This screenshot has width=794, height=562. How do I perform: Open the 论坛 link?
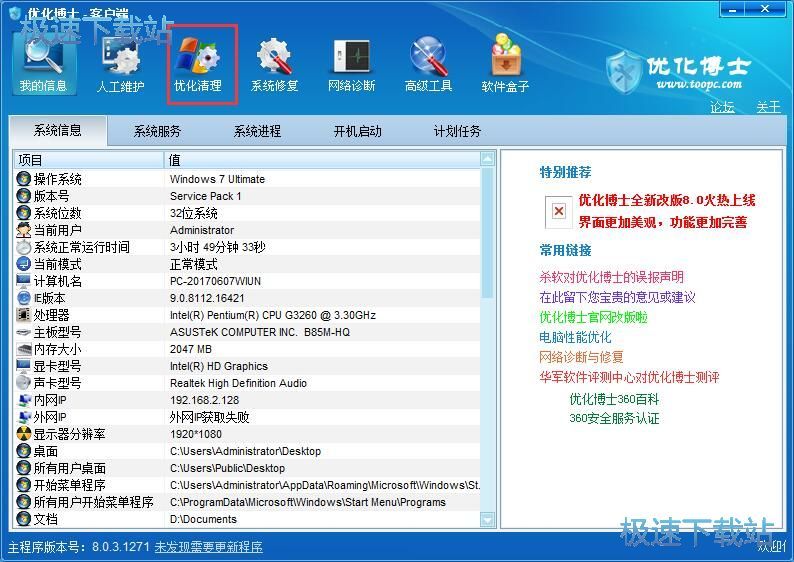pos(722,107)
